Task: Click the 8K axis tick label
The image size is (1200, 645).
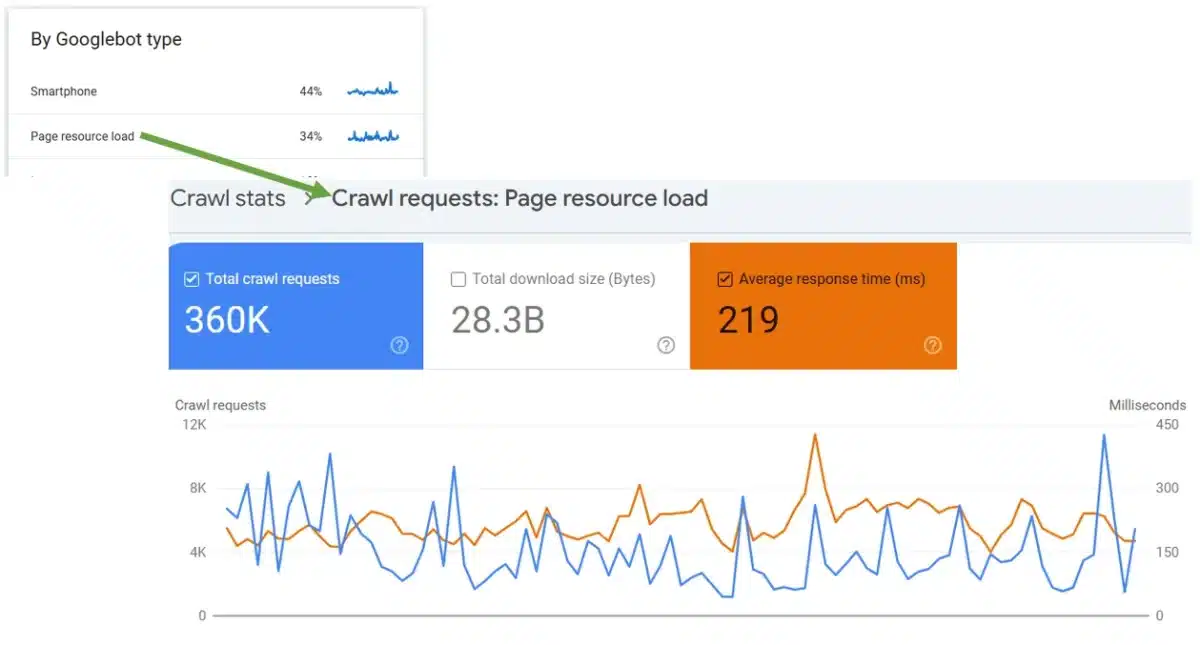Action: [x=197, y=488]
